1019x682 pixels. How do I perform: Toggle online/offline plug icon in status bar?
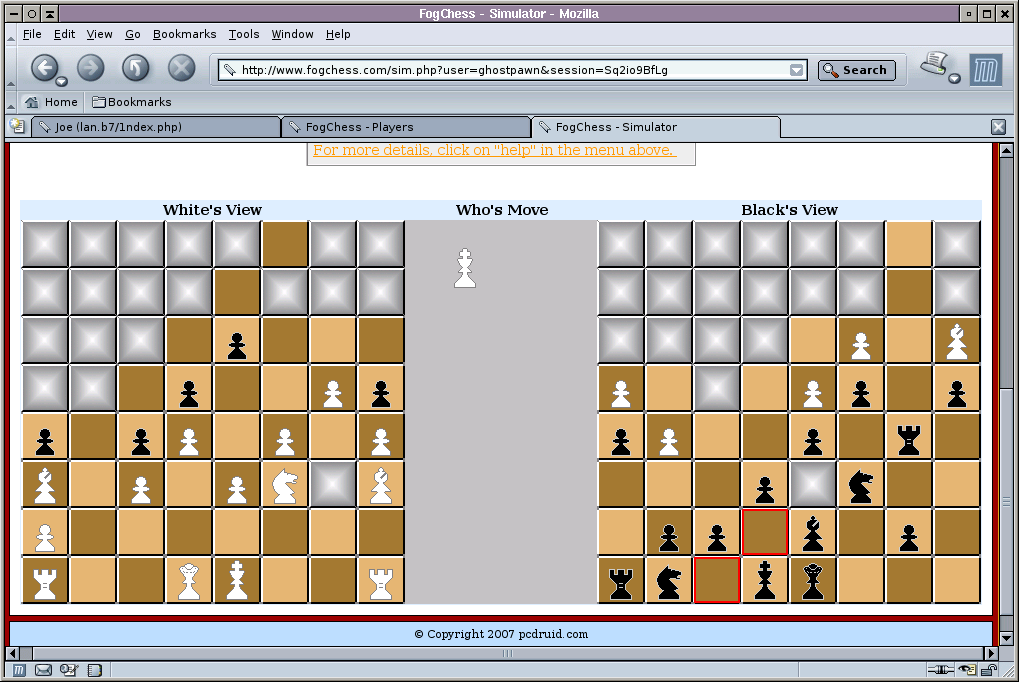[940, 670]
